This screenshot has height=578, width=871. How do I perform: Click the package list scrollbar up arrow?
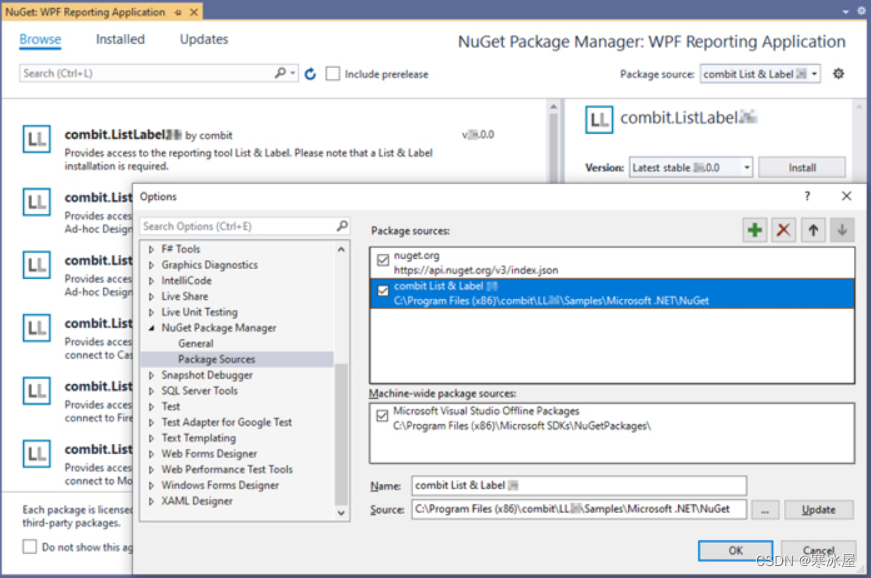pos(553,107)
